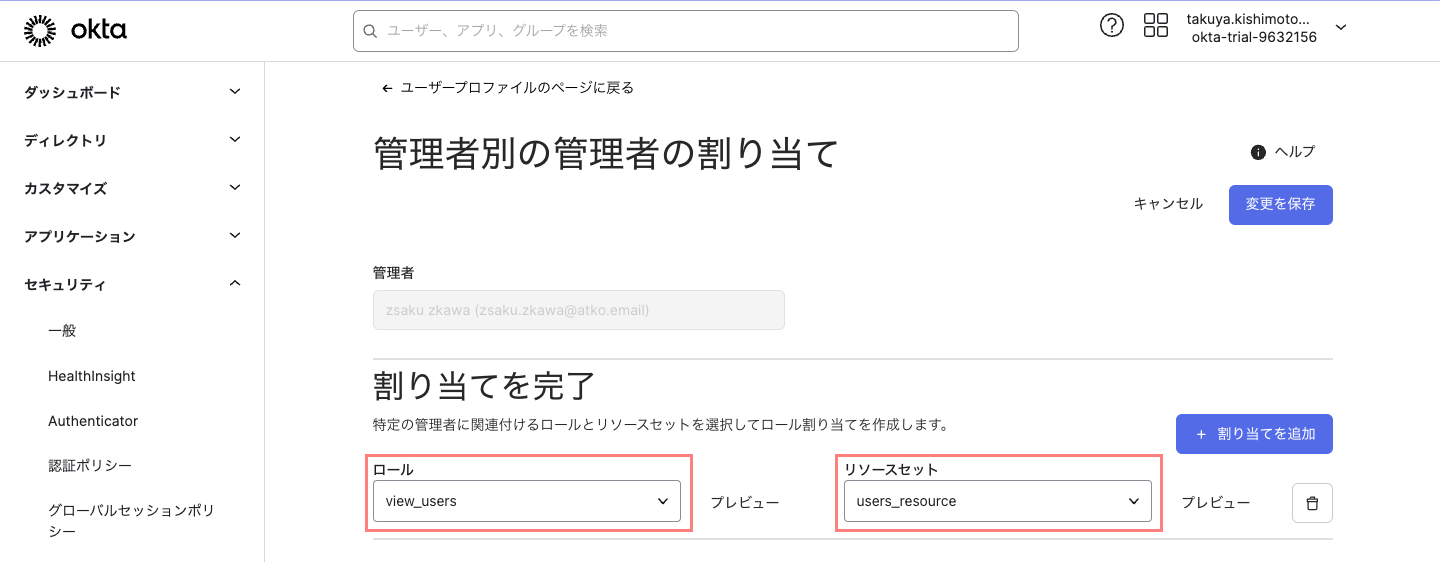Click search magnifier icon in search bar
Image resolution: width=1440 pixels, height=562 pixels.
click(370, 31)
